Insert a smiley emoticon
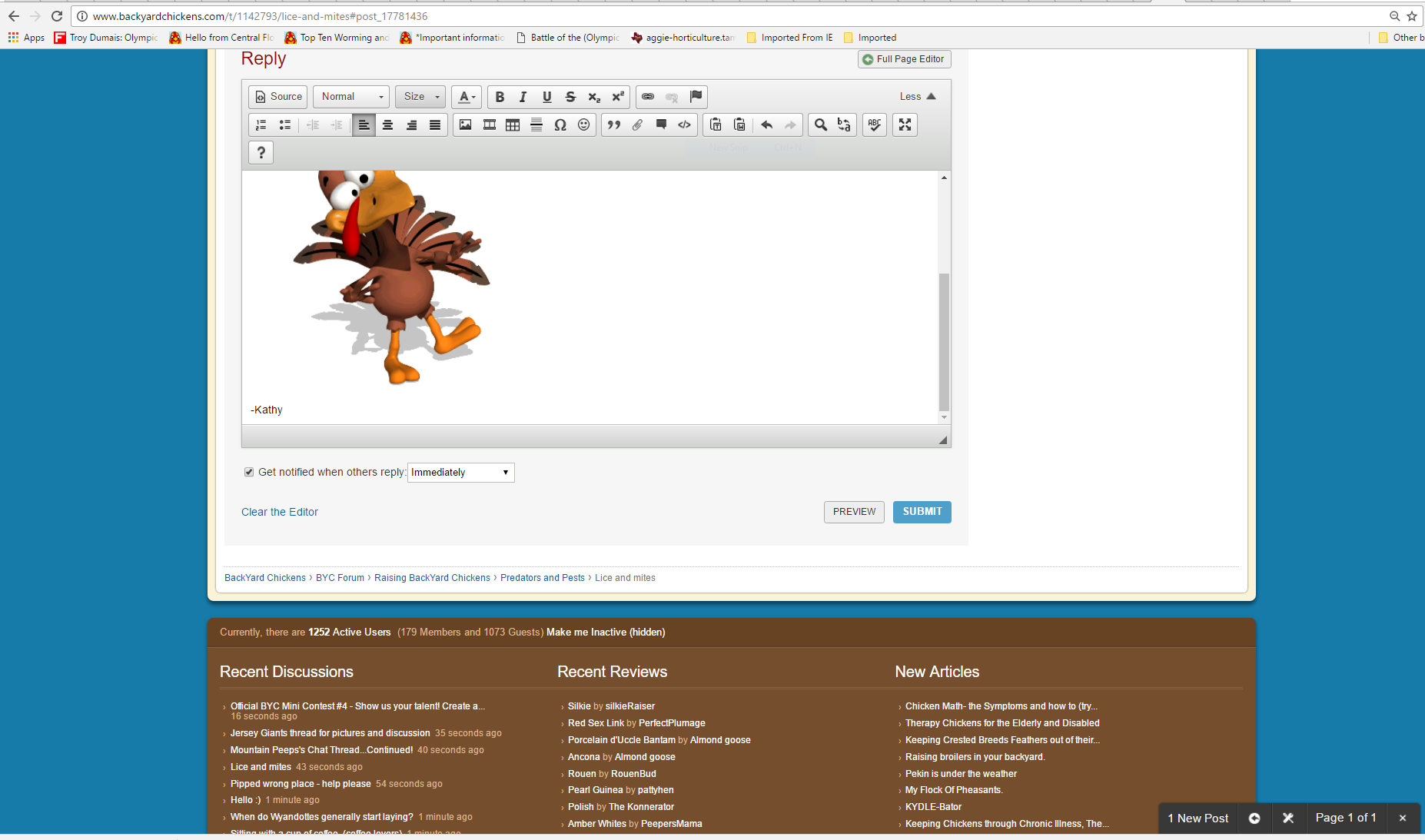 (584, 125)
